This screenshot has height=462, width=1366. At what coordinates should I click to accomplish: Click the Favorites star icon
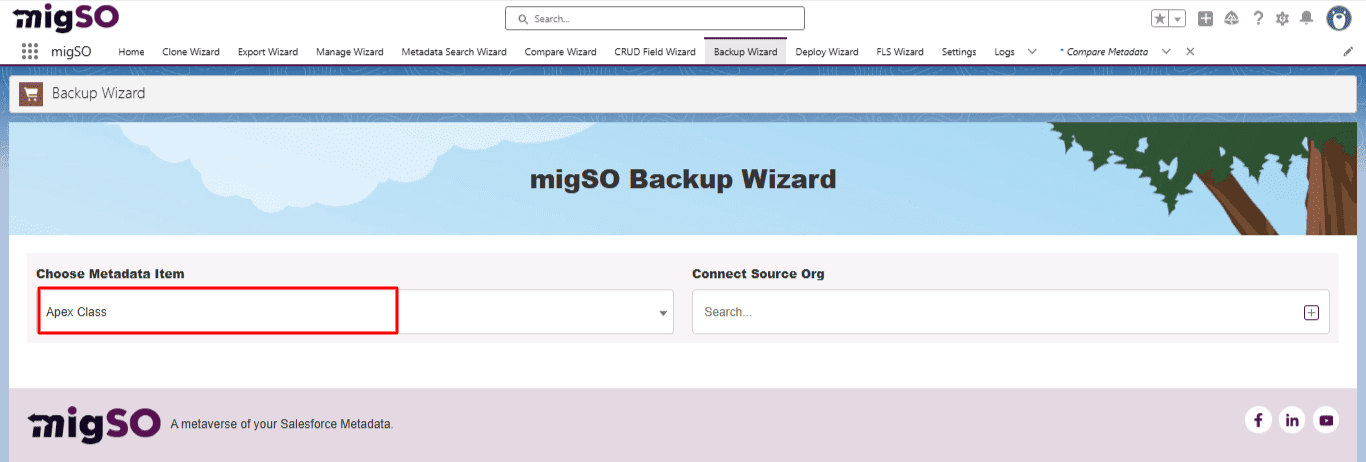coord(1160,19)
